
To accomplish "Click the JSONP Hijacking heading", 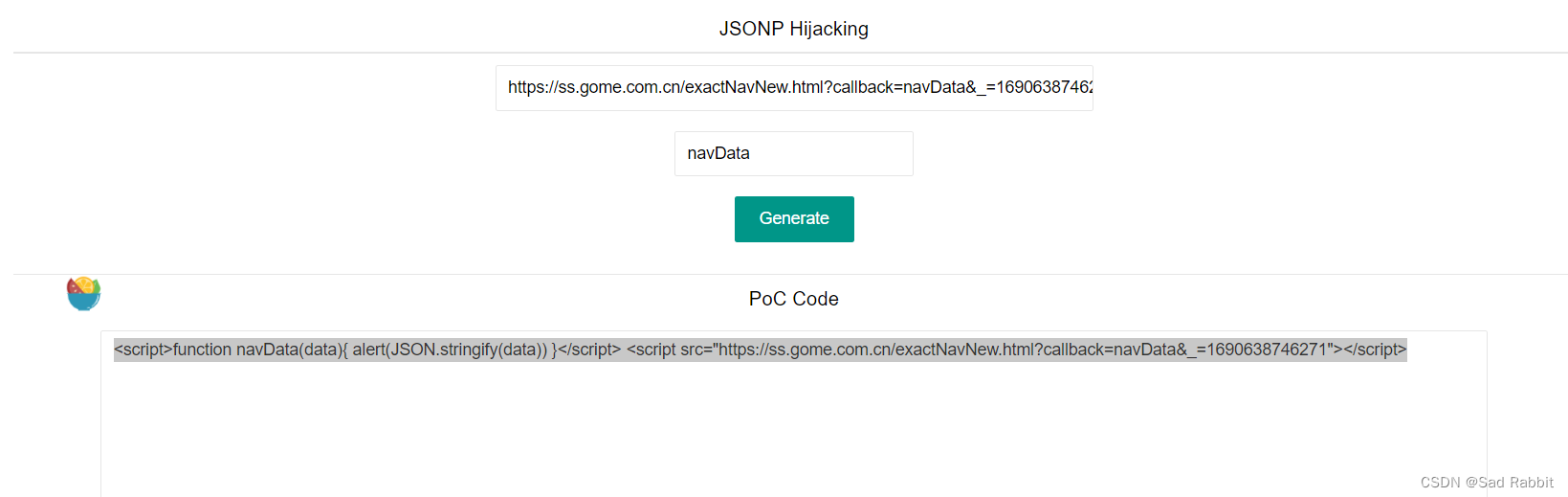I will coord(794,29).
